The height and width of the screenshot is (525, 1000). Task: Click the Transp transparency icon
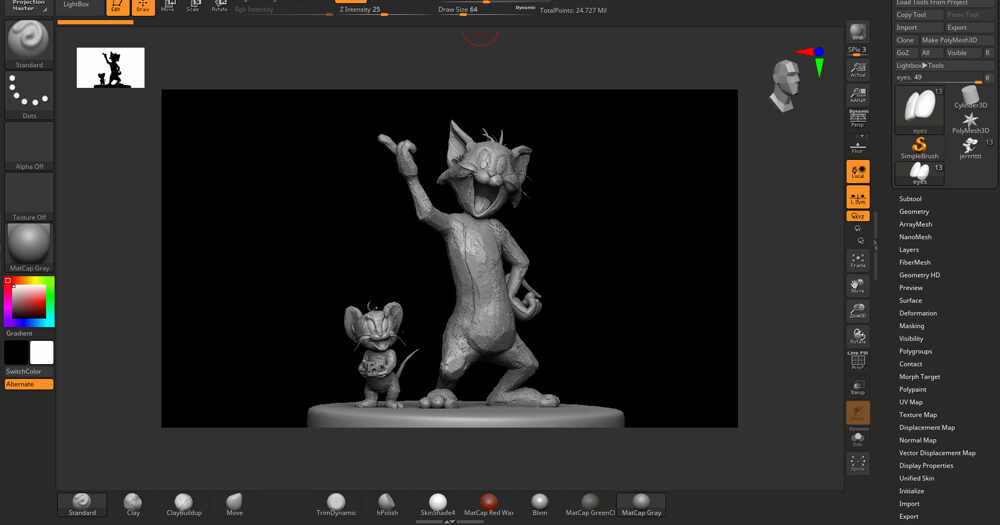point(858,387)
